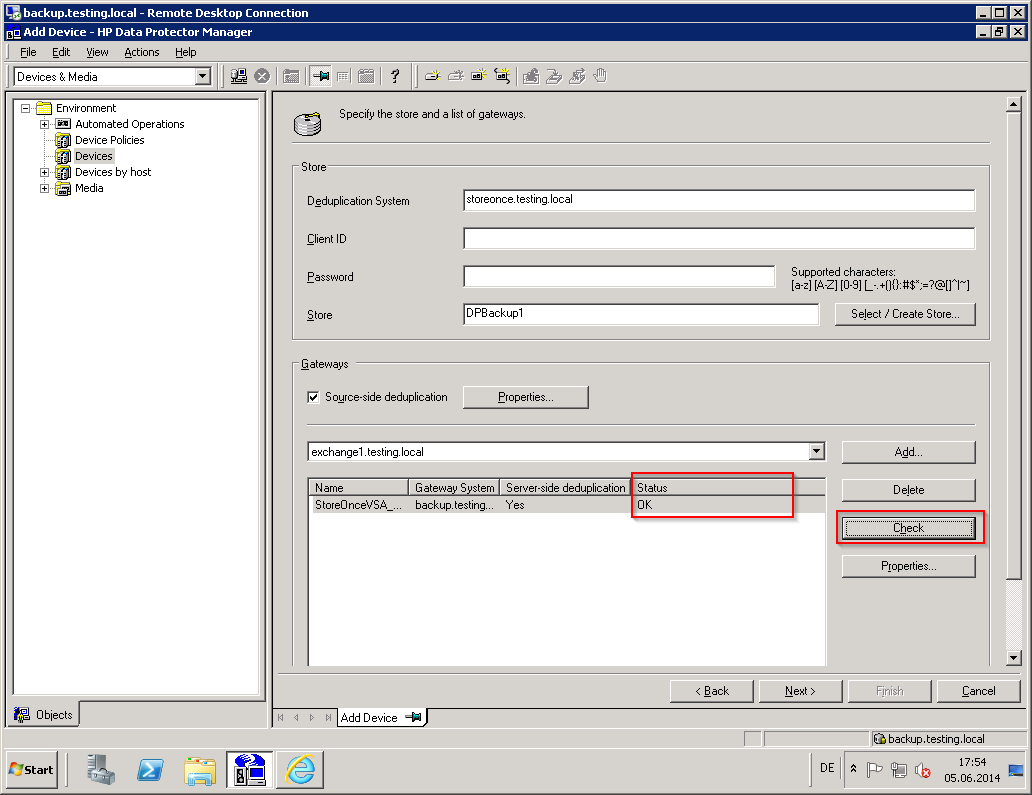1032x795 pixels.
Task: Click the Server-side deduplication column header
Action: [565, 488]
